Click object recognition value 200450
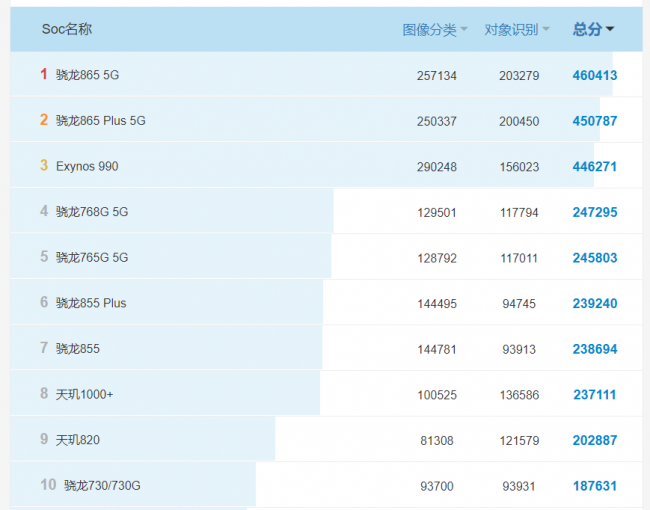This screenshot has width=650, height=510. 519,121
